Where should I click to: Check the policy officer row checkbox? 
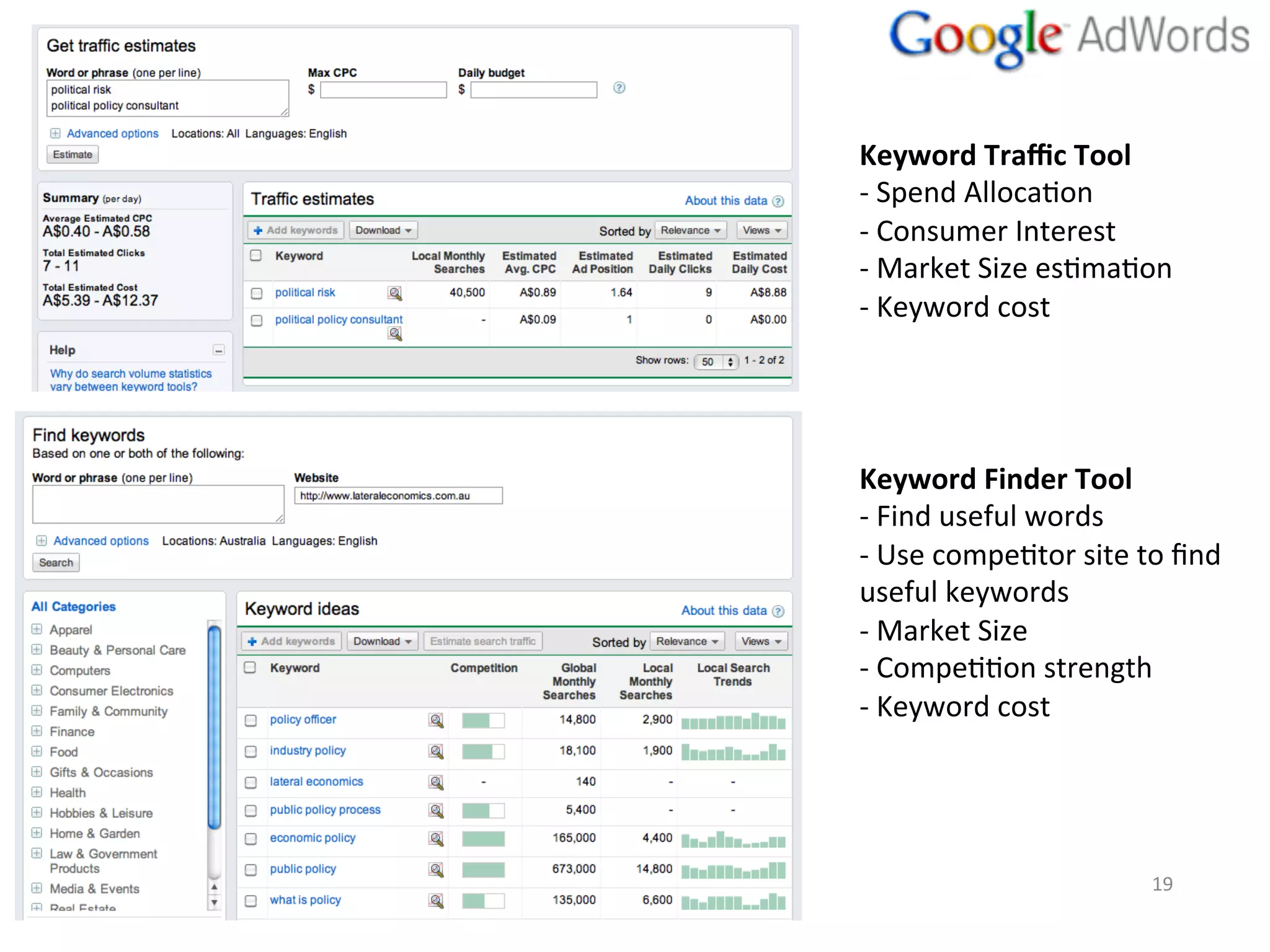(x=251, y=720)
